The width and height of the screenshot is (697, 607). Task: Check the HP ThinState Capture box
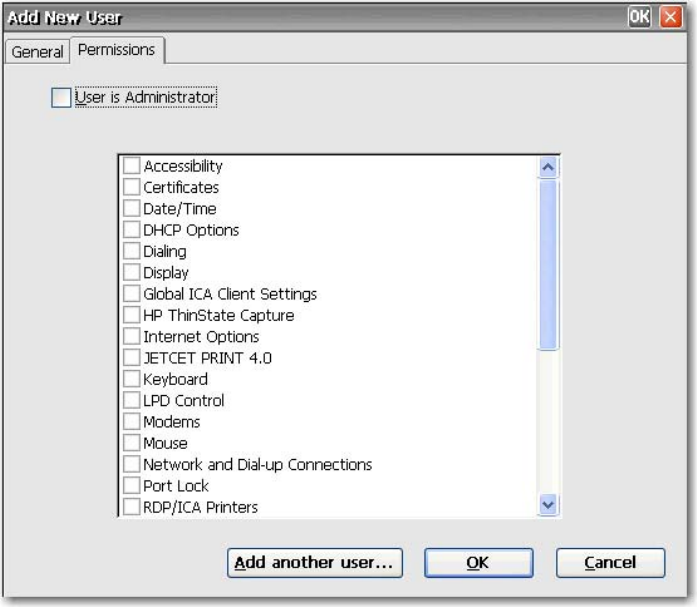coord(132,315)
